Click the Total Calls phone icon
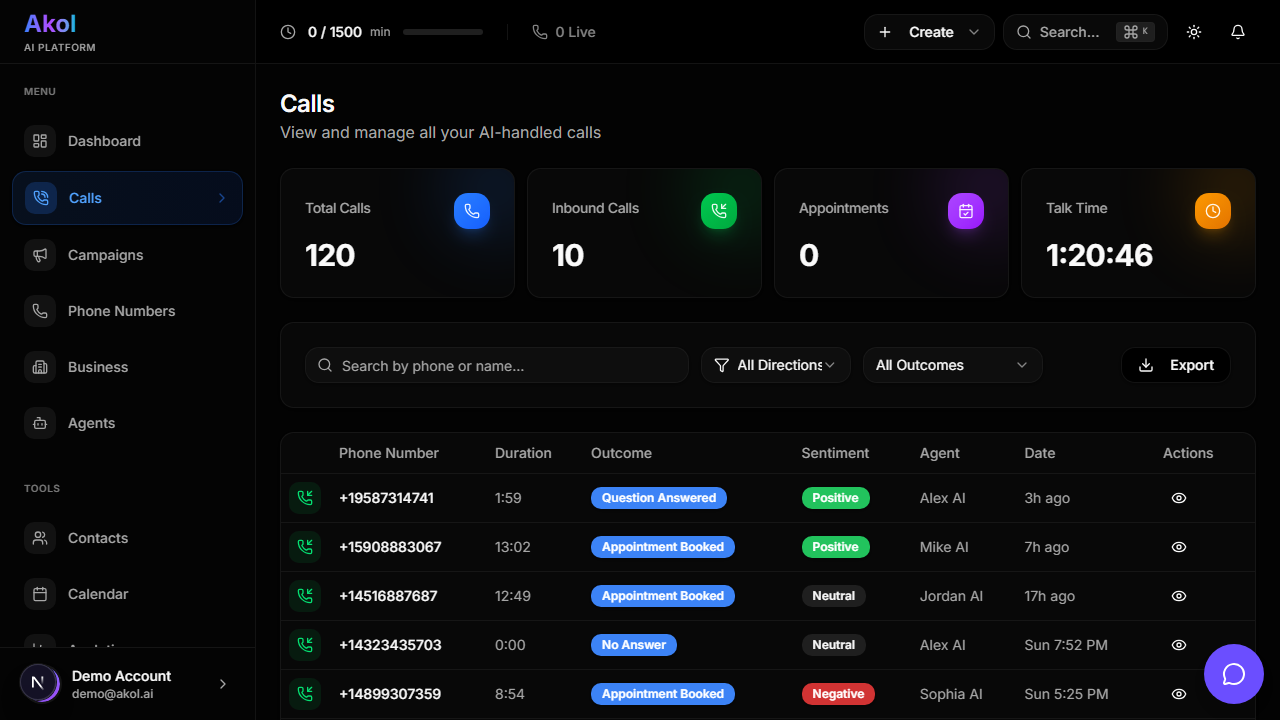1280x720 pixels. (472, 211)
